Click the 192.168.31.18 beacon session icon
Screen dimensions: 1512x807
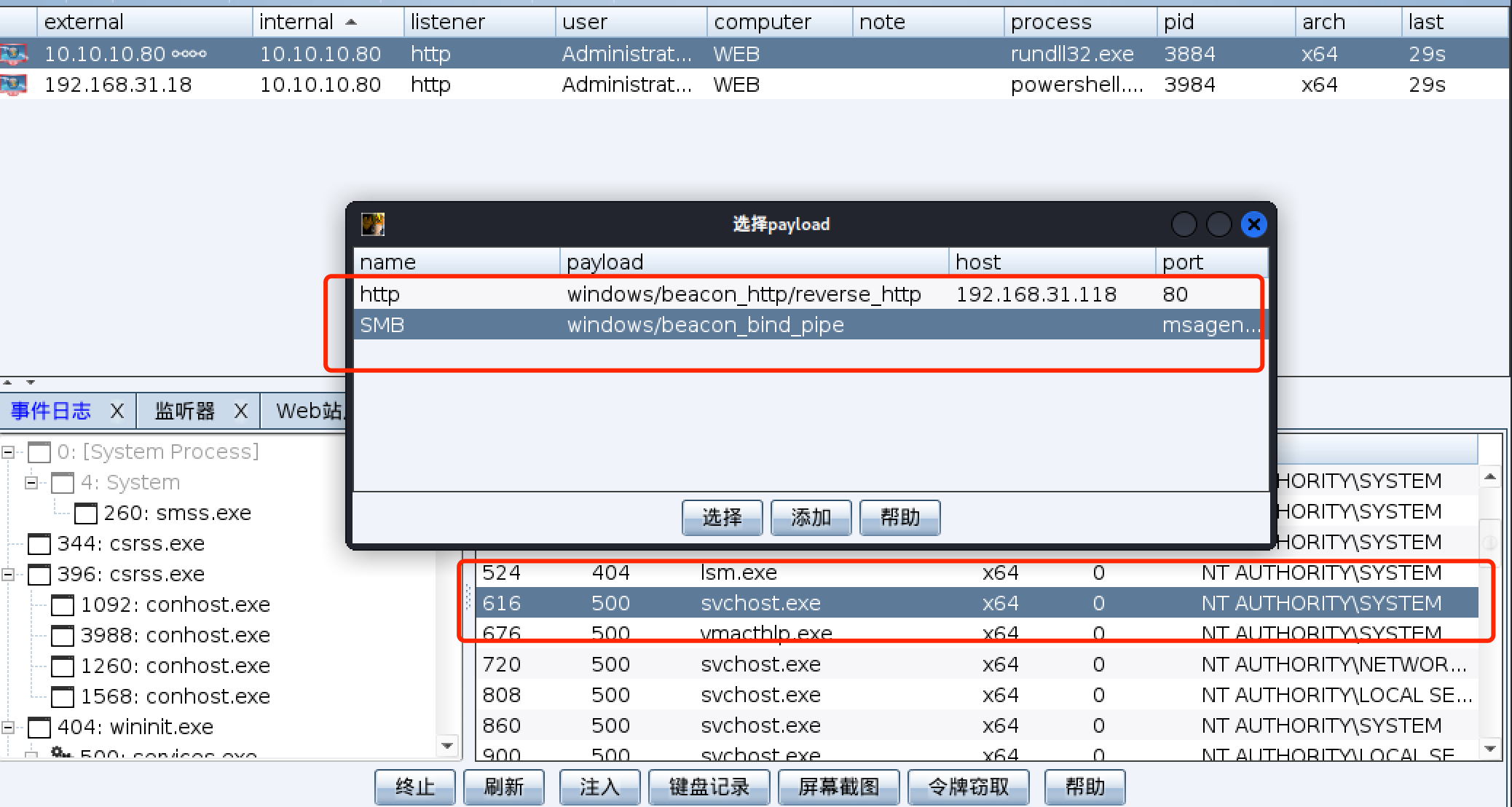click(x=14, y=84)
